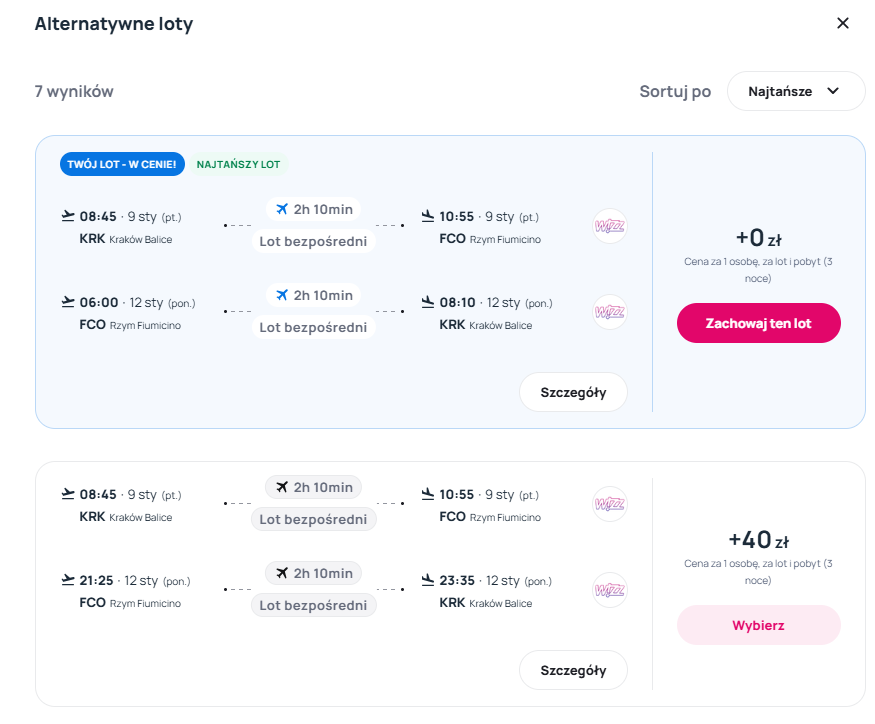Click the chevron arrow in sort dropdown

tap(832, 91)
